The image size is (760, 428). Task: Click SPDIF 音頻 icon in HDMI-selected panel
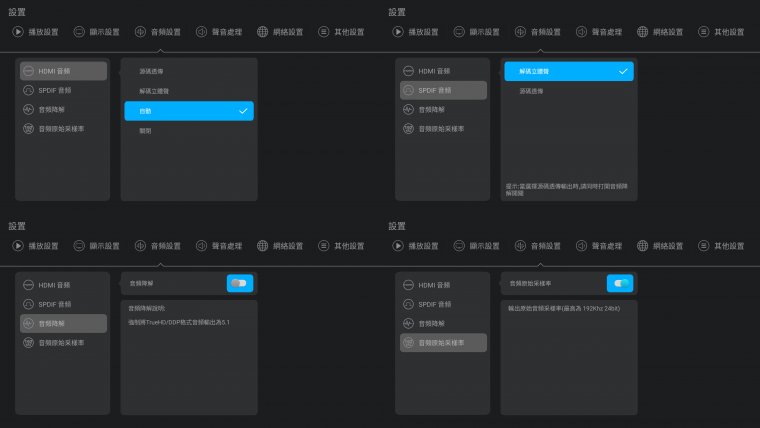(29, 90)
